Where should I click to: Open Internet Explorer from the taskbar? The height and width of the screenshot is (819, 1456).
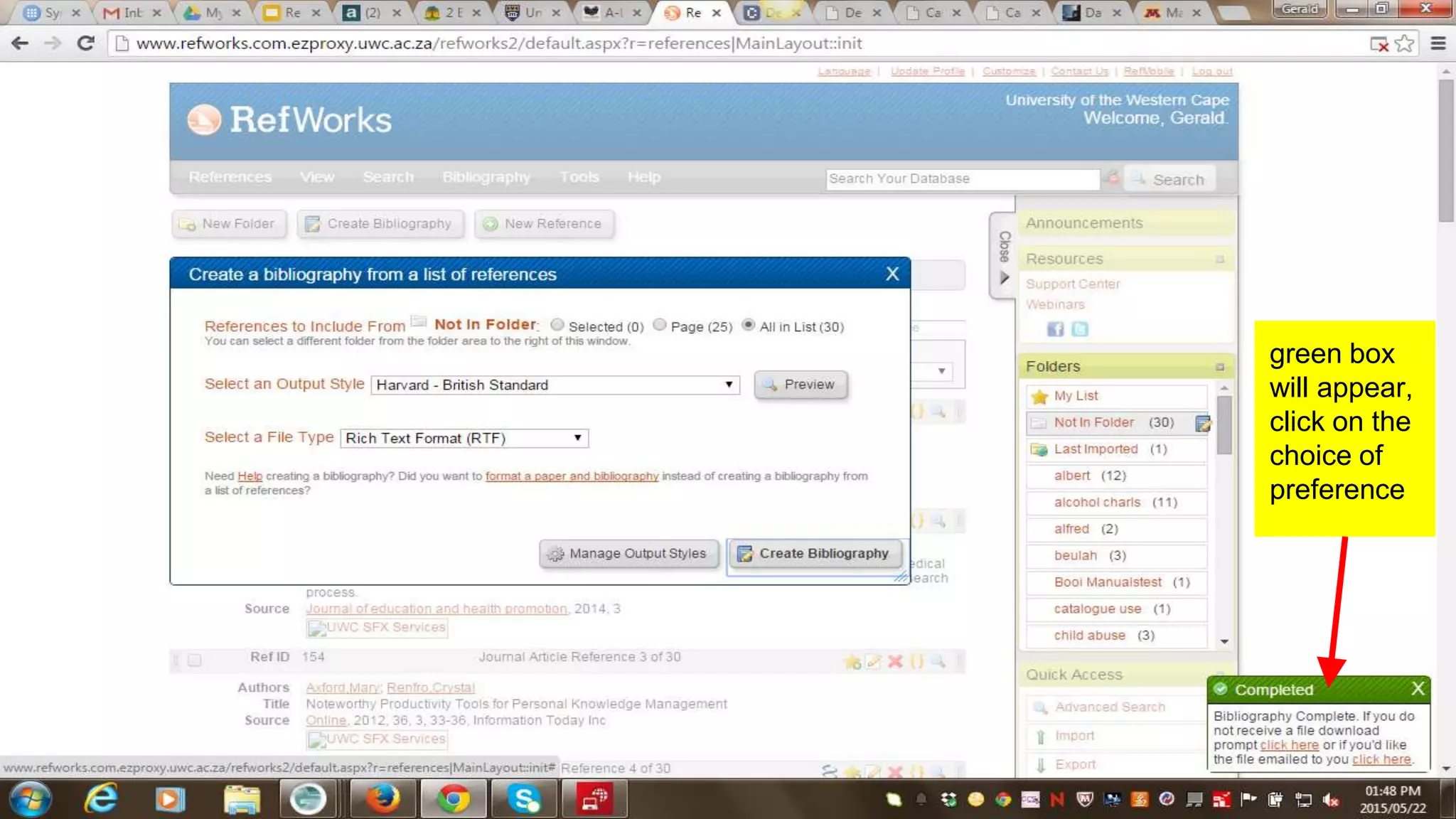101,799
